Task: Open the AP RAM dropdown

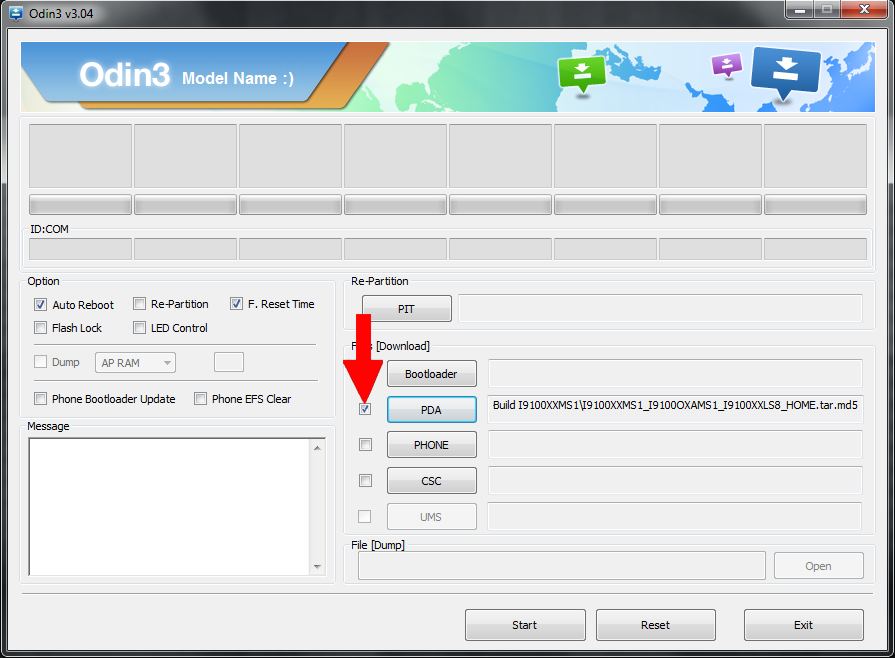Action: (135, 363)
